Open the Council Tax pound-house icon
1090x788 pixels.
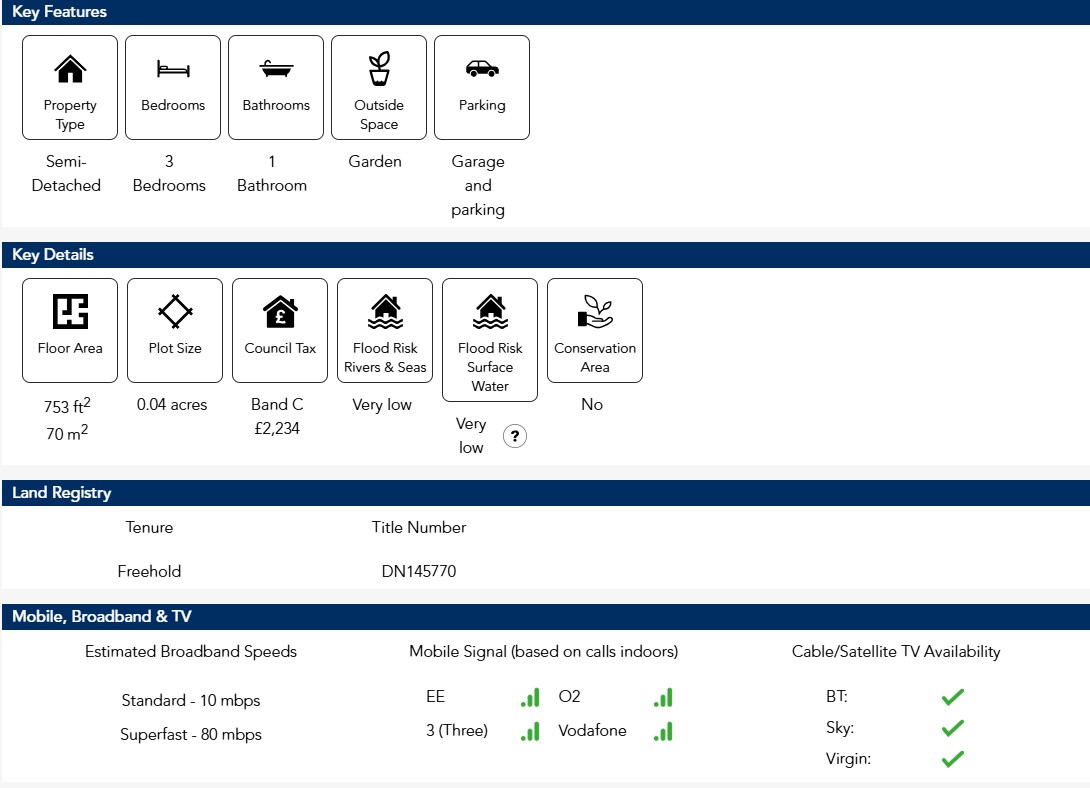click(280, 312)
